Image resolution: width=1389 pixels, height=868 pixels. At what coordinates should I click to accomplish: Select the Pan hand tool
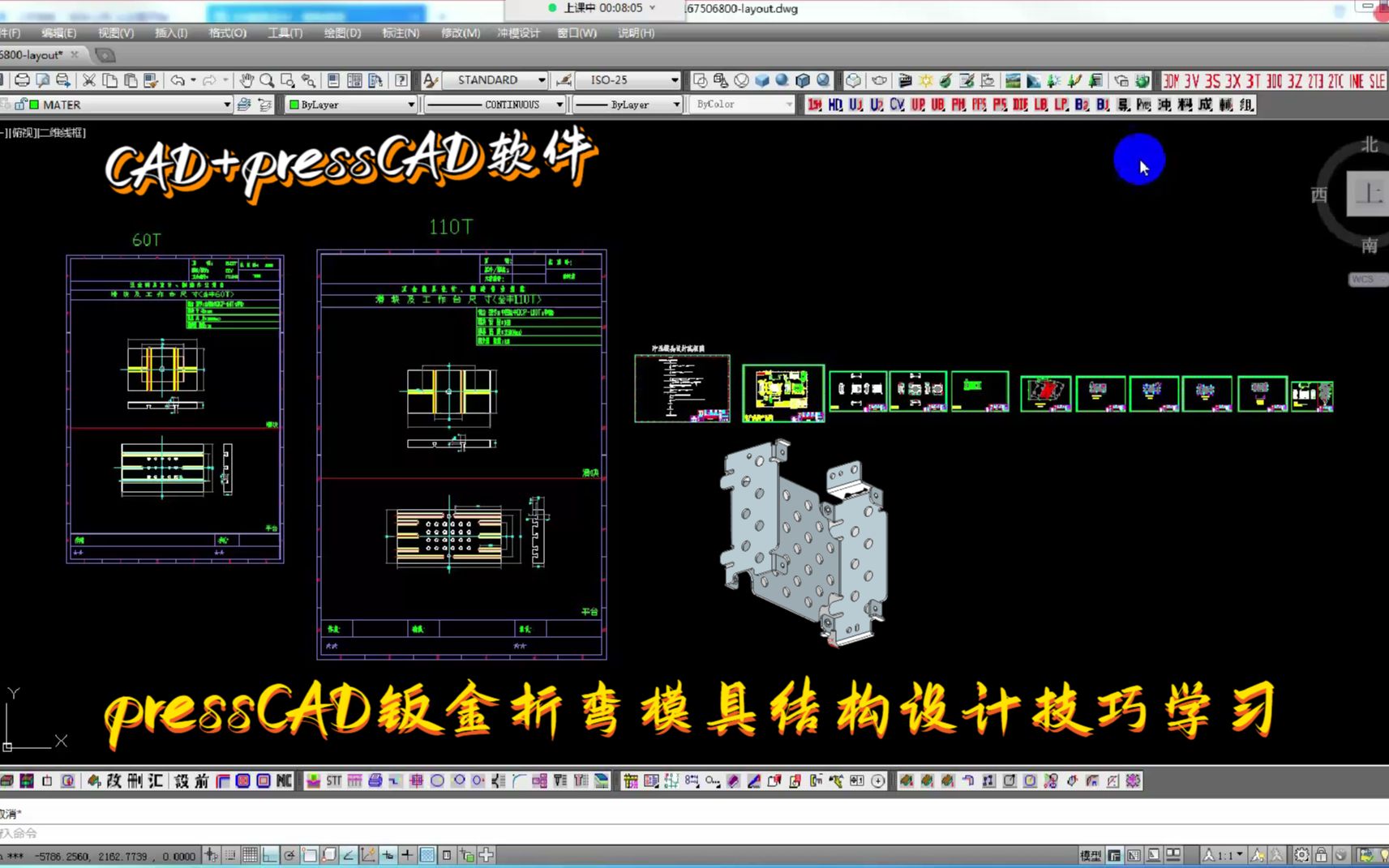pos(247,80)
